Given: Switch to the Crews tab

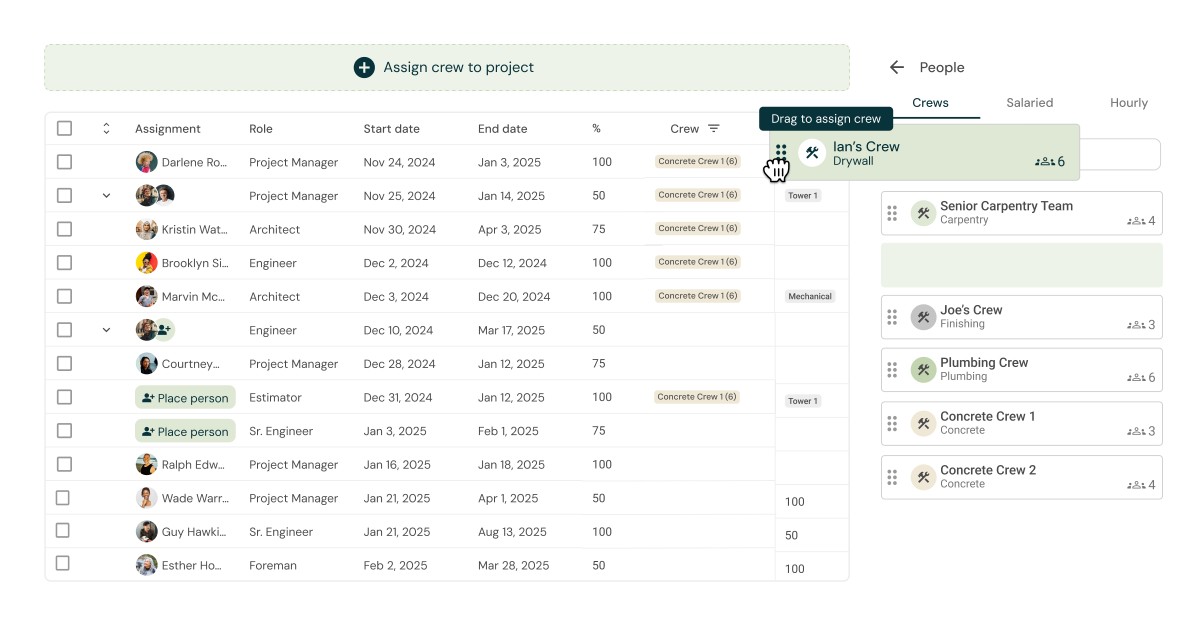Looking at the screenshot, I should point(930,103).
